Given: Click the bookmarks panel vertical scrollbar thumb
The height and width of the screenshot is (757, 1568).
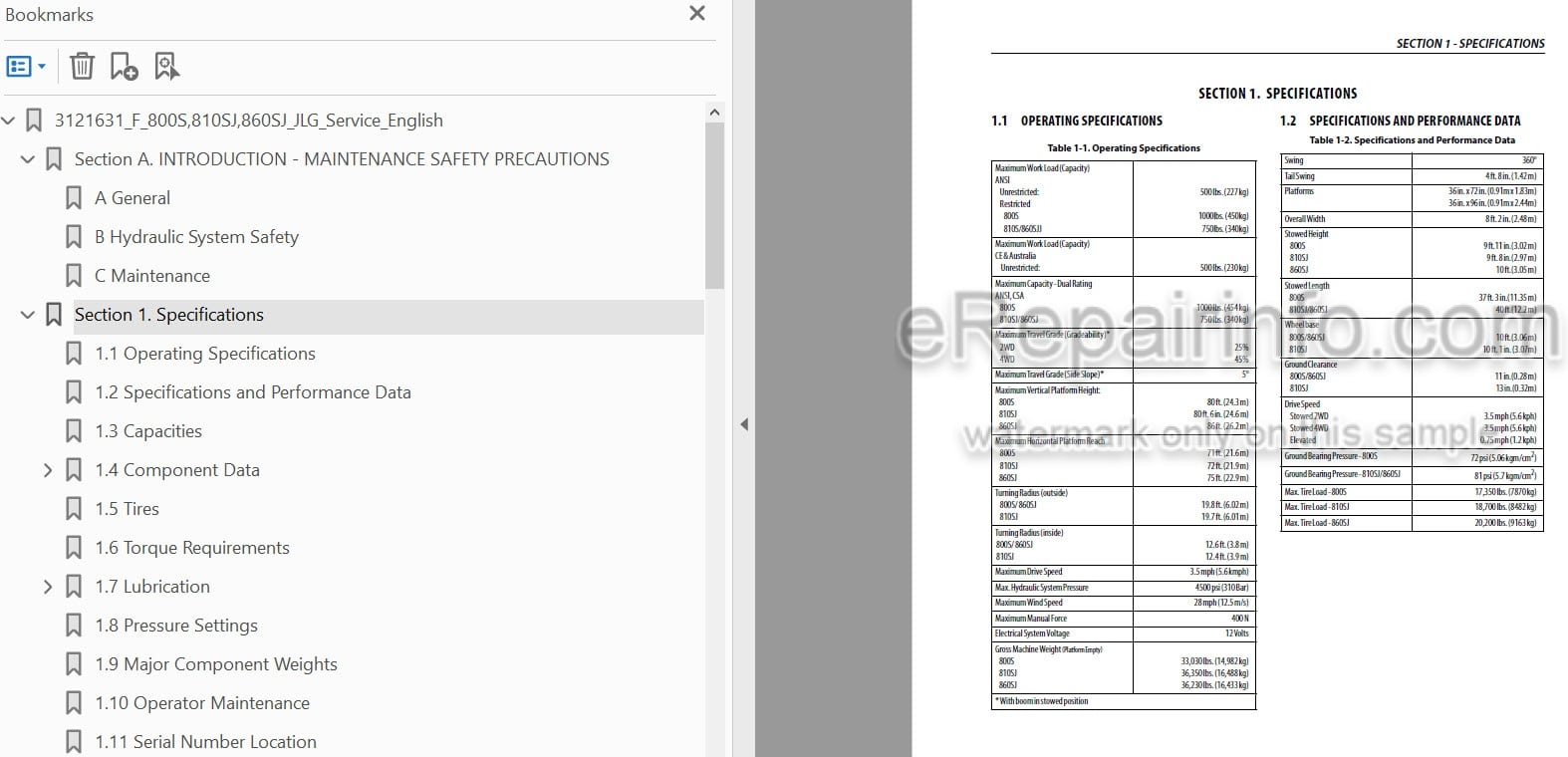Looking at the screenshot, I should tap(714, 206).
